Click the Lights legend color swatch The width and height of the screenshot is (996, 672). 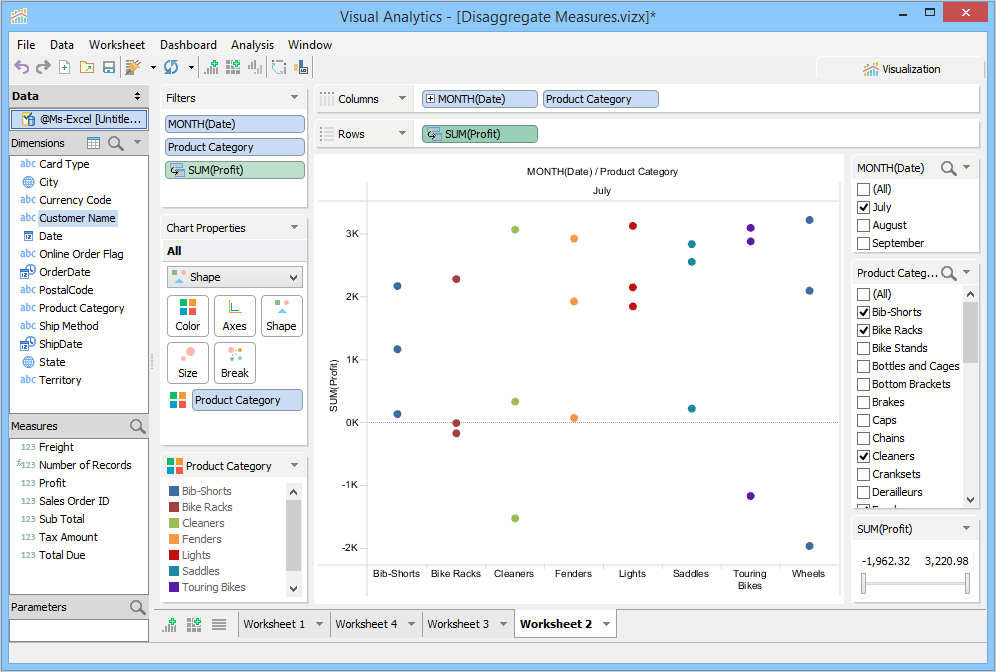tap(174, 555)
